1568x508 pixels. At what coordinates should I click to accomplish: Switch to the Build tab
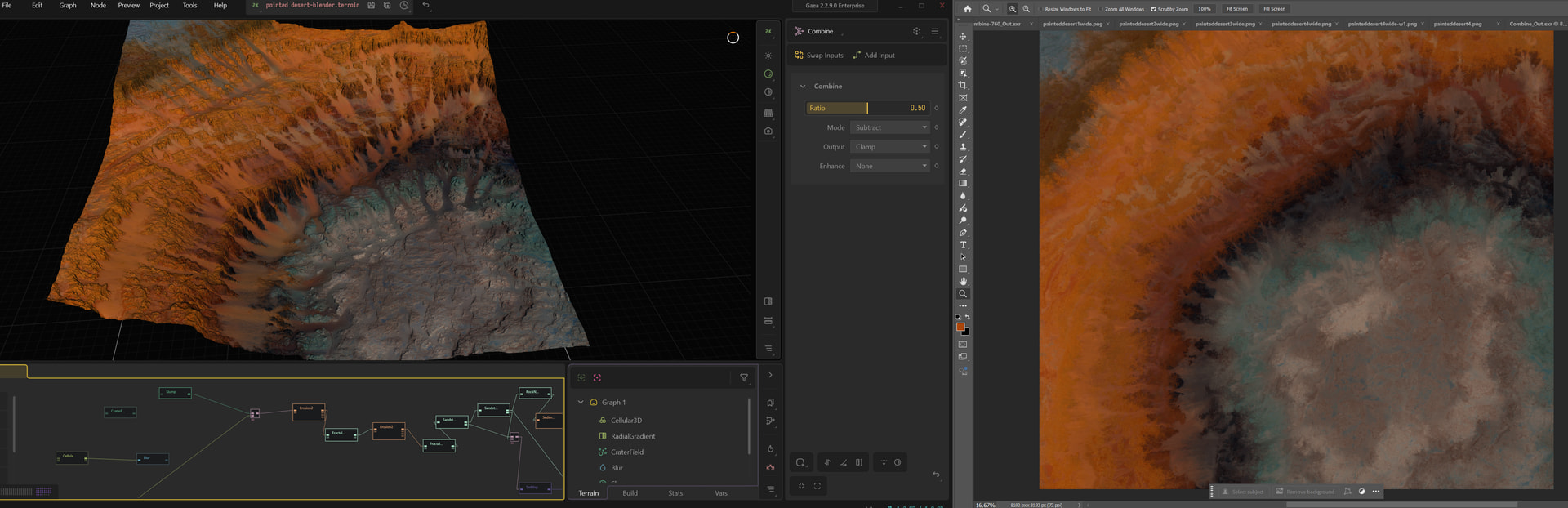click(630, 493)
